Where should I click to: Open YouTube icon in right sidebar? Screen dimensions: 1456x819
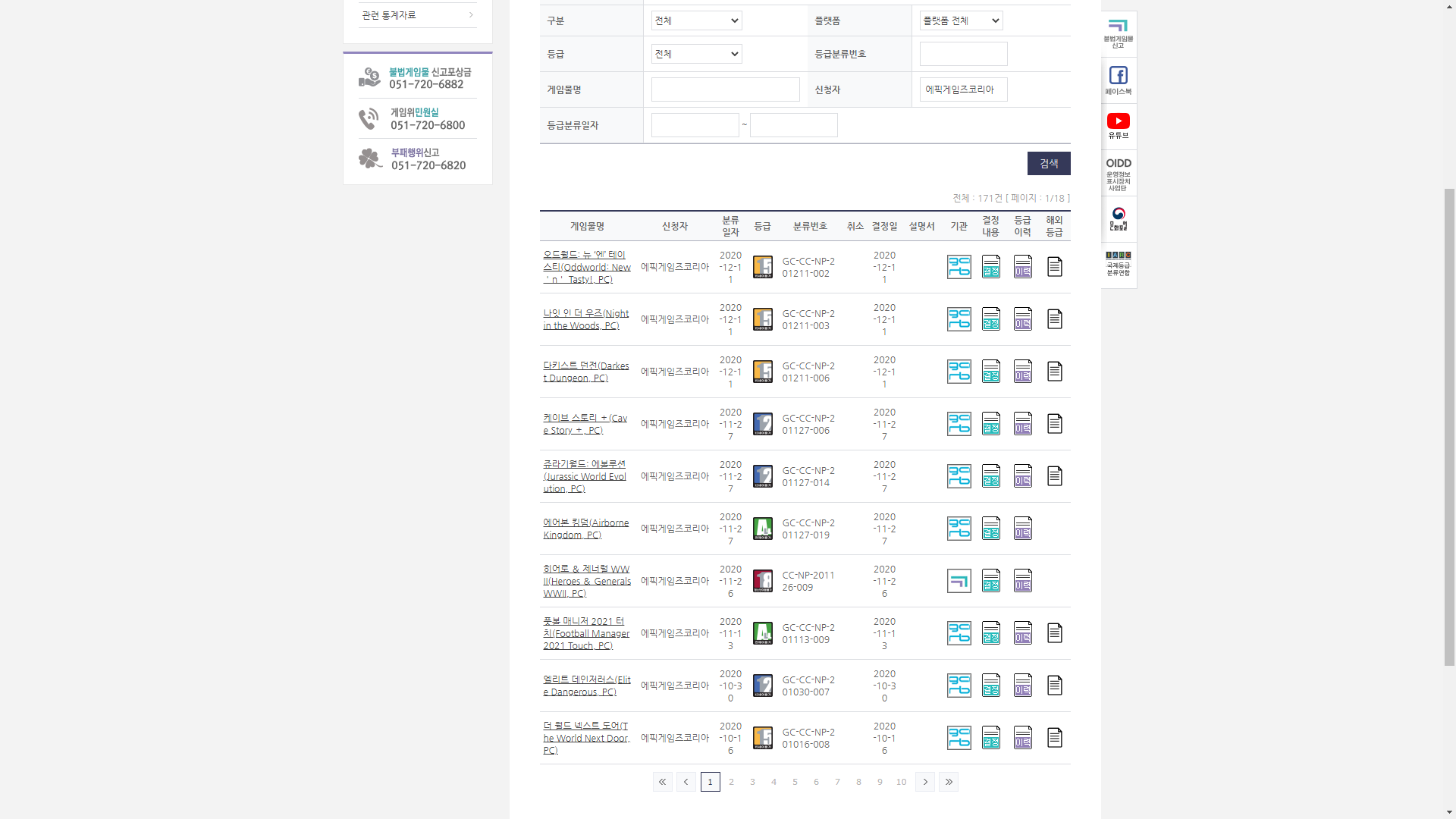pos(1118,126)
